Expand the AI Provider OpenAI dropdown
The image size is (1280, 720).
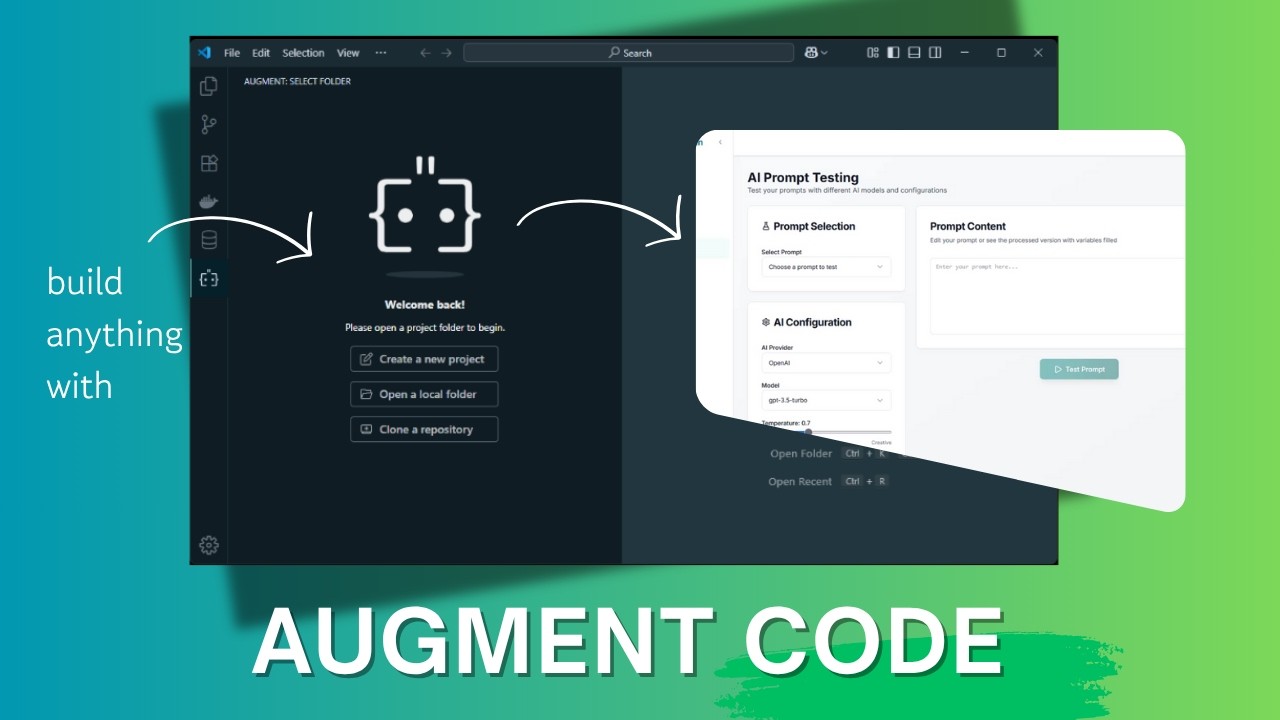825,363
